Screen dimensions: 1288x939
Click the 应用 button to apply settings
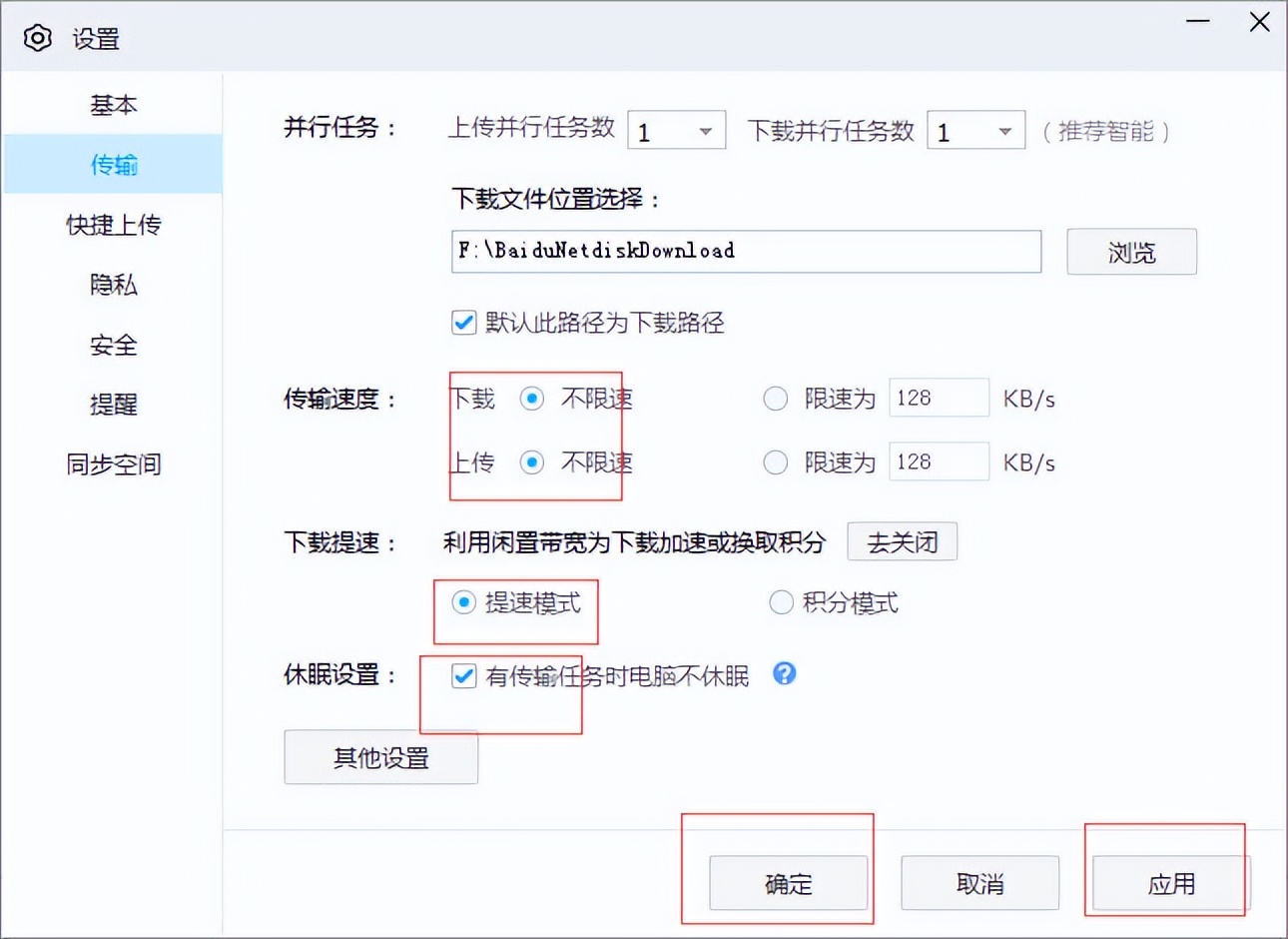[x=1166, y=883]
